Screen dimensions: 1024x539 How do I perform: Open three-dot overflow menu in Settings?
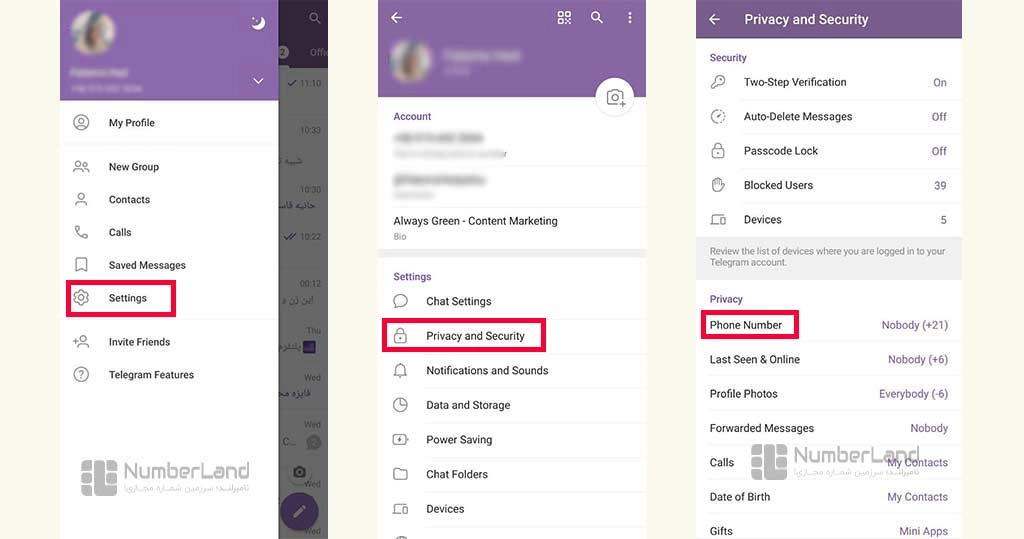click(x=630, y=18)
